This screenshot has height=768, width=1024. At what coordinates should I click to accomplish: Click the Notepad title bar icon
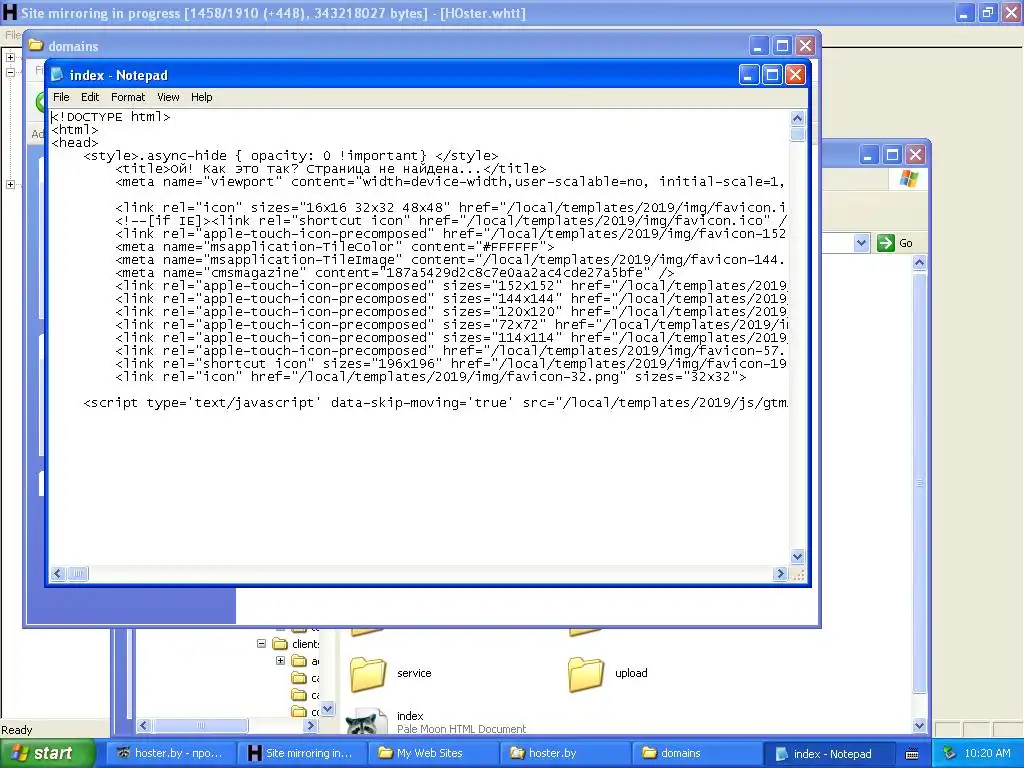57,75
